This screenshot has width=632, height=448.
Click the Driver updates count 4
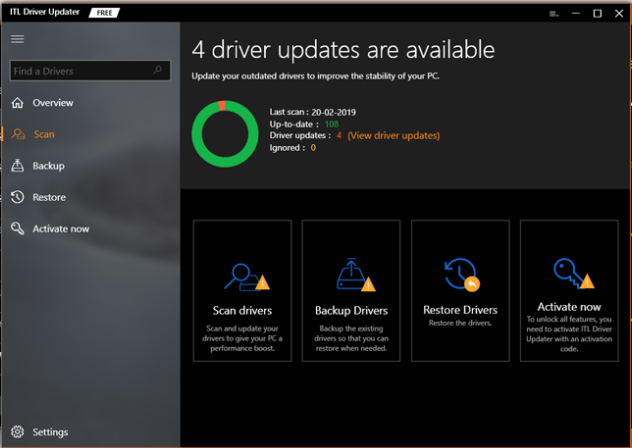click(x=339, y=135)
